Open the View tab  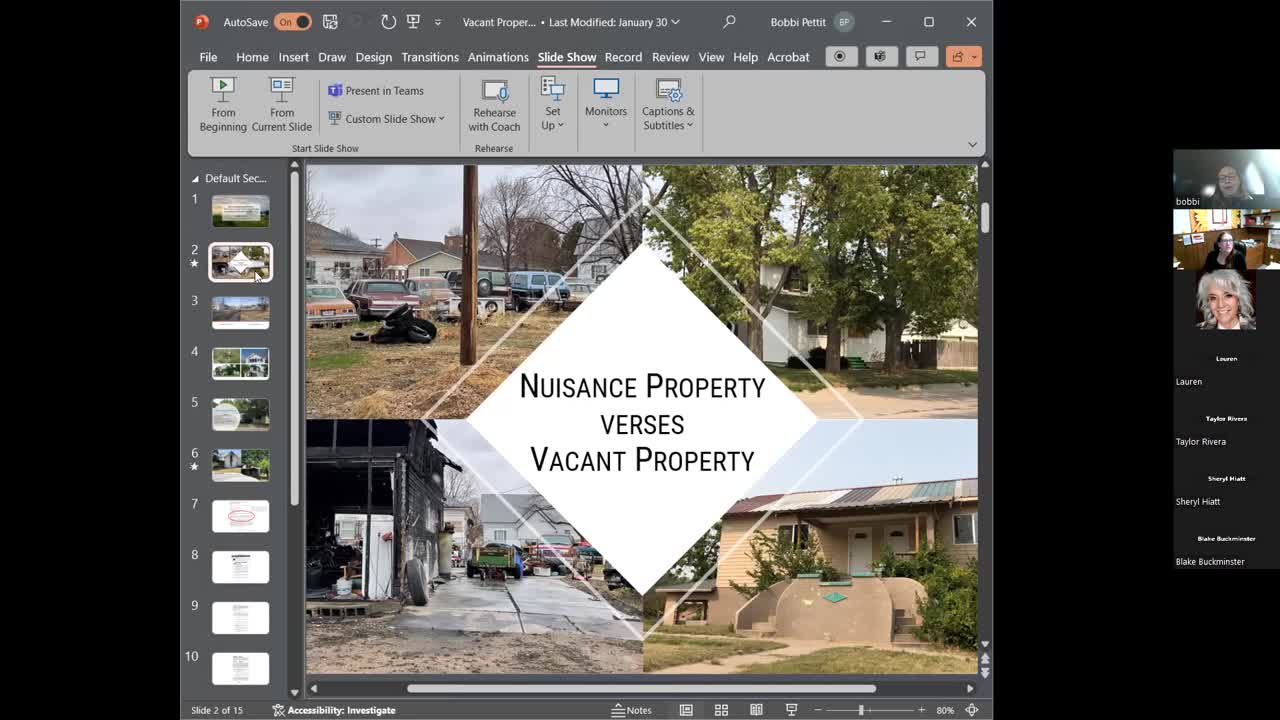pyautogui.click(x=711, y=57)
